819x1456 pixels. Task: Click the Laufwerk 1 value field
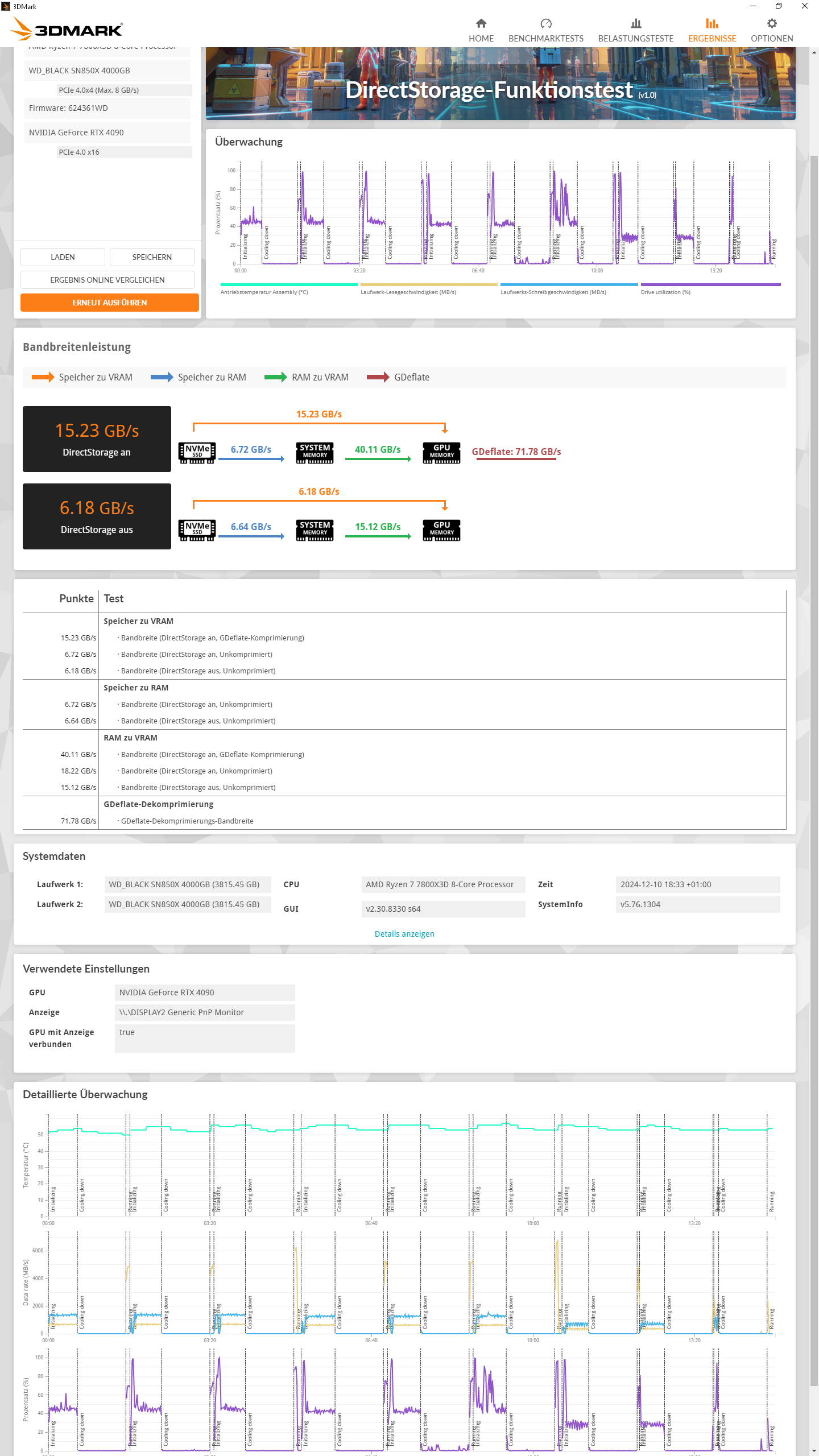click(188, 884)
